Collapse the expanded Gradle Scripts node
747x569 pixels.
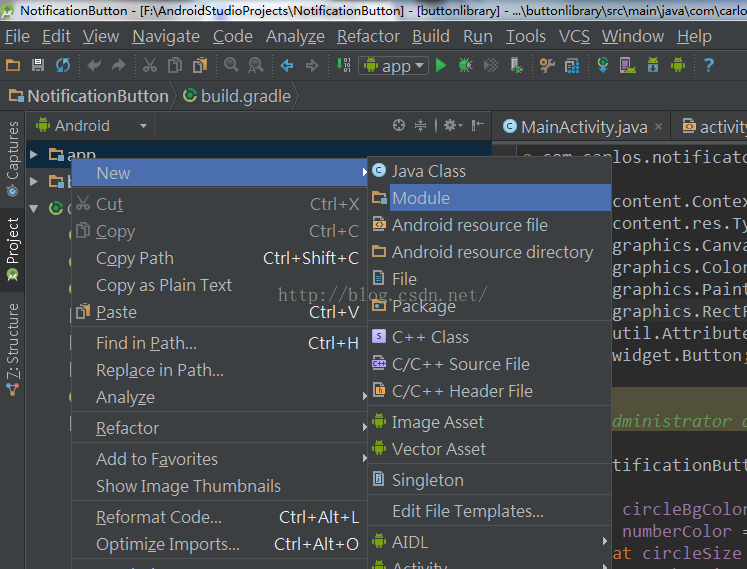point(33,208)
